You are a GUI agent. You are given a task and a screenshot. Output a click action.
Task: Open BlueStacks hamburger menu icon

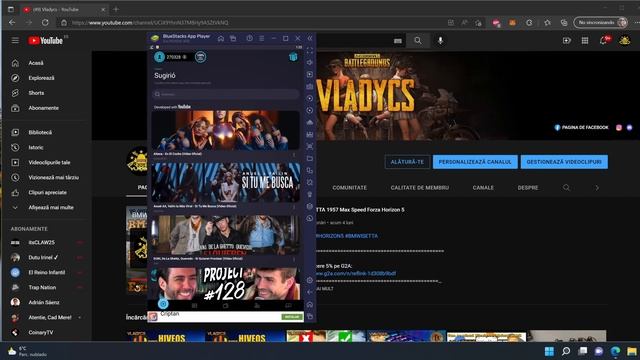click(262, 38)
